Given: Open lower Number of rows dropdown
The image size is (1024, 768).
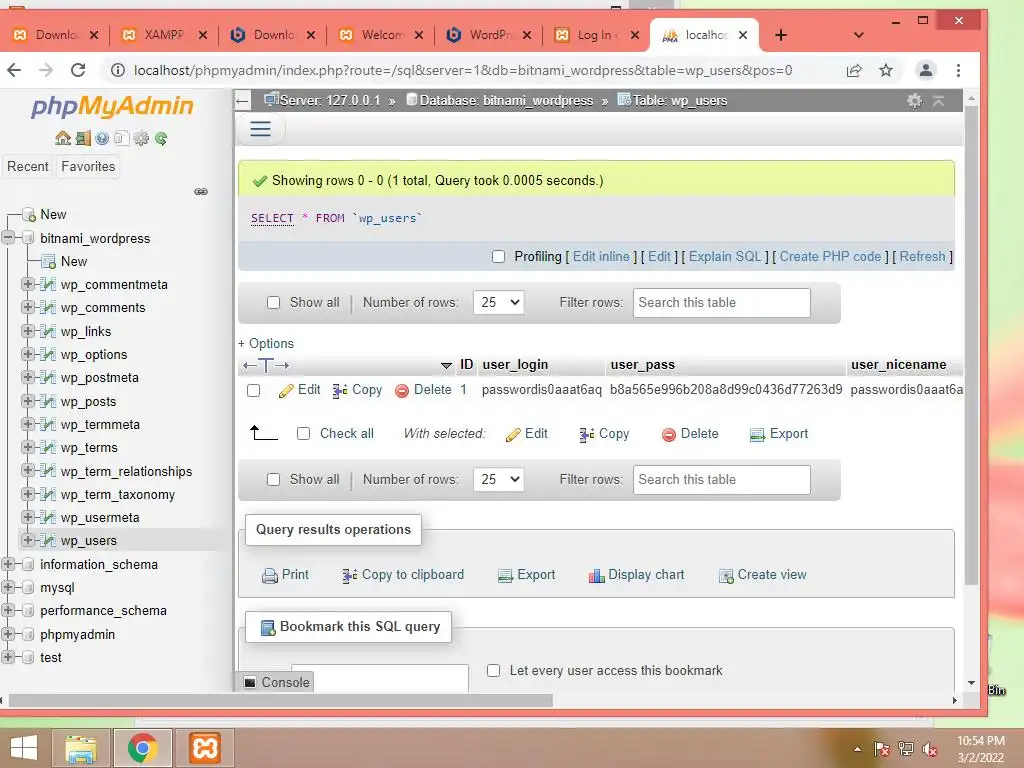Looking at the screenshot, I should pyautogui.click(x=499, y=479).
